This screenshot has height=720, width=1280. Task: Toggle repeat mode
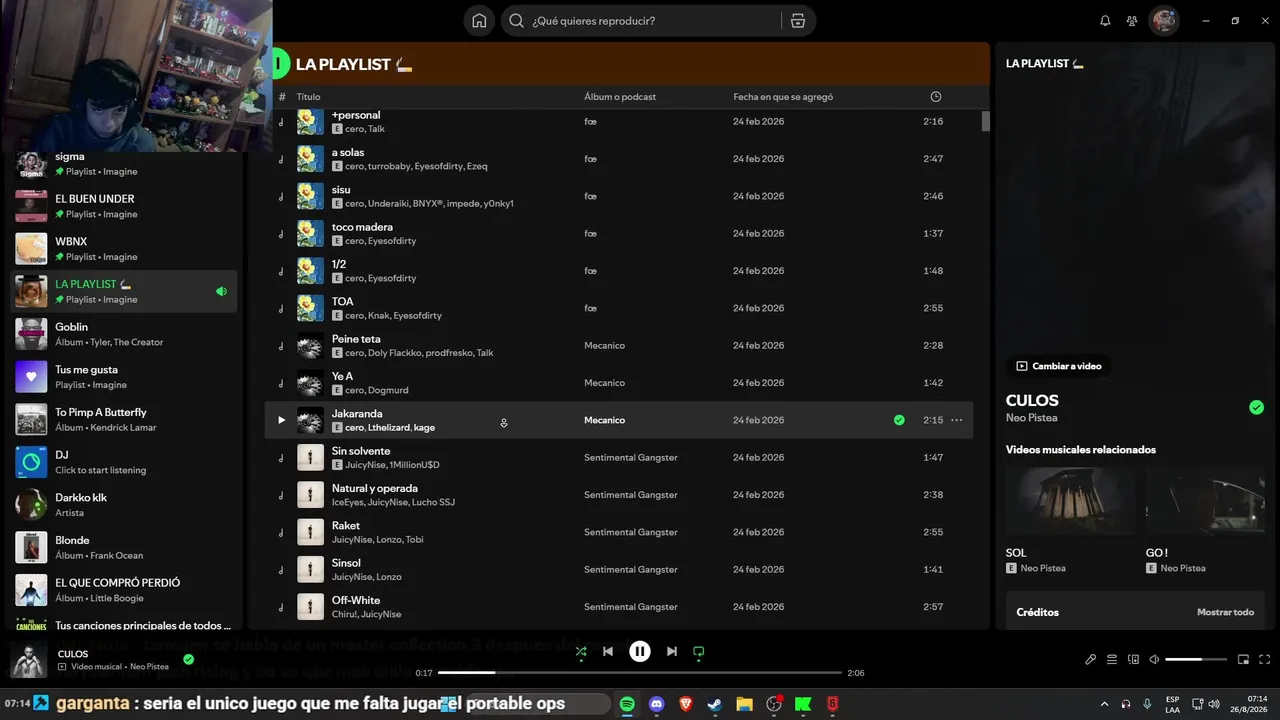(x=699, y=652)
